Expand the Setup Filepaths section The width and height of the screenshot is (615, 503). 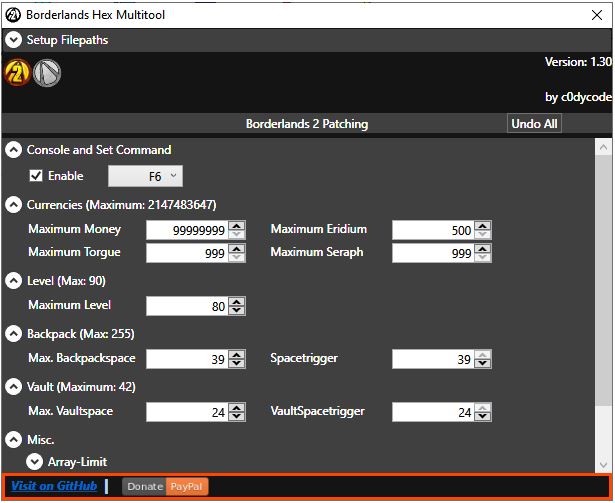[13, 40]
